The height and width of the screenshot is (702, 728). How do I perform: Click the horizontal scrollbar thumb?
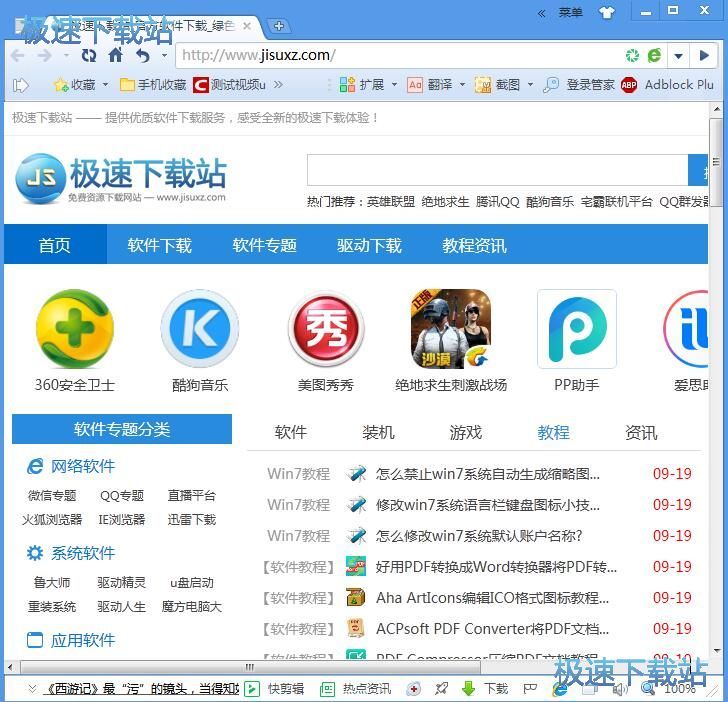click(250, 668)
